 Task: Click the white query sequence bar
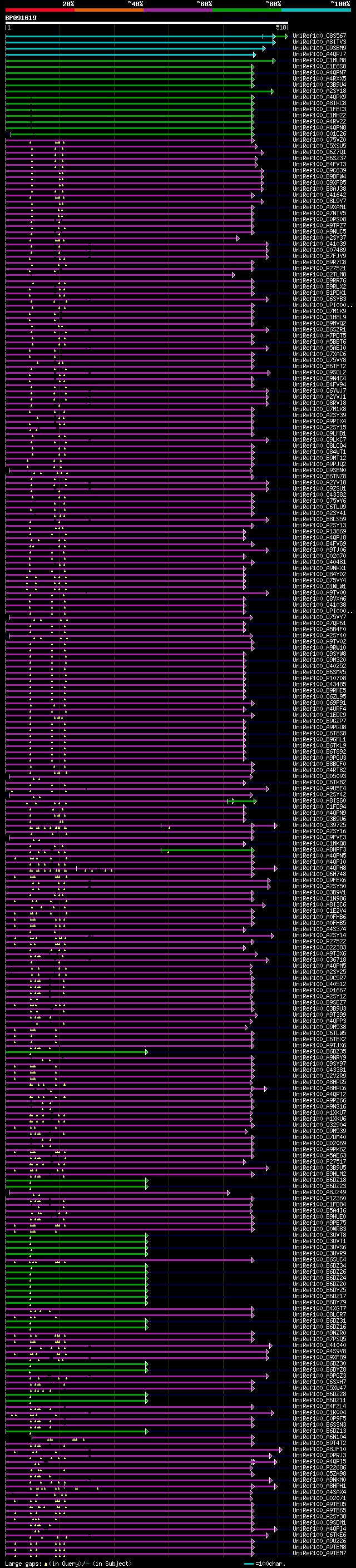coord(147,22)
